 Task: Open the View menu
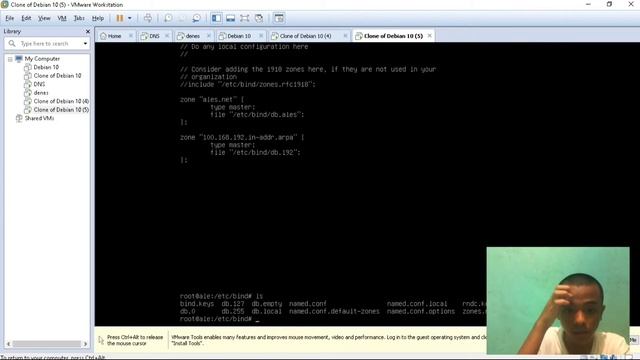(x=44, y=18)
